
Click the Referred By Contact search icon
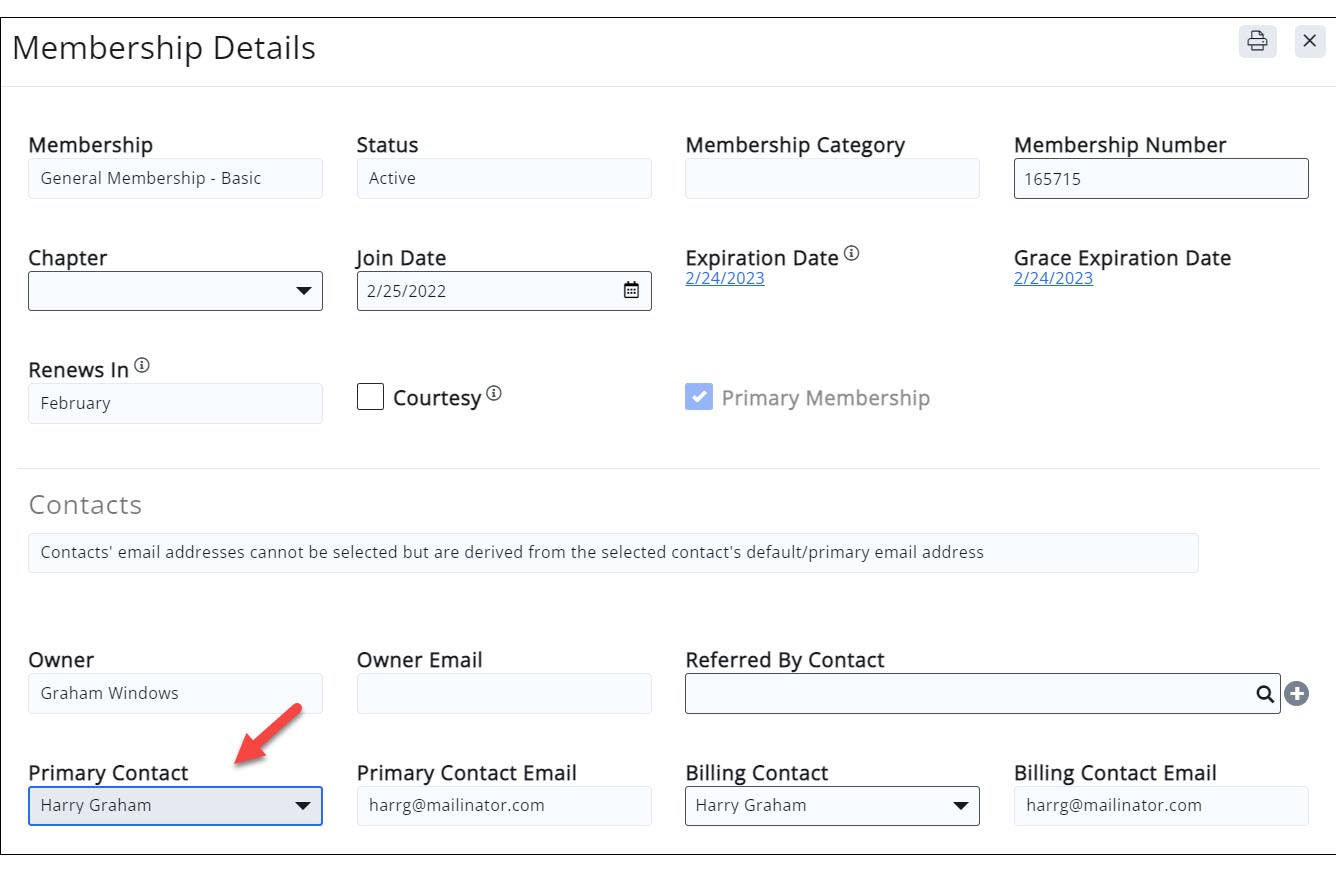[x=1265, y=694]
